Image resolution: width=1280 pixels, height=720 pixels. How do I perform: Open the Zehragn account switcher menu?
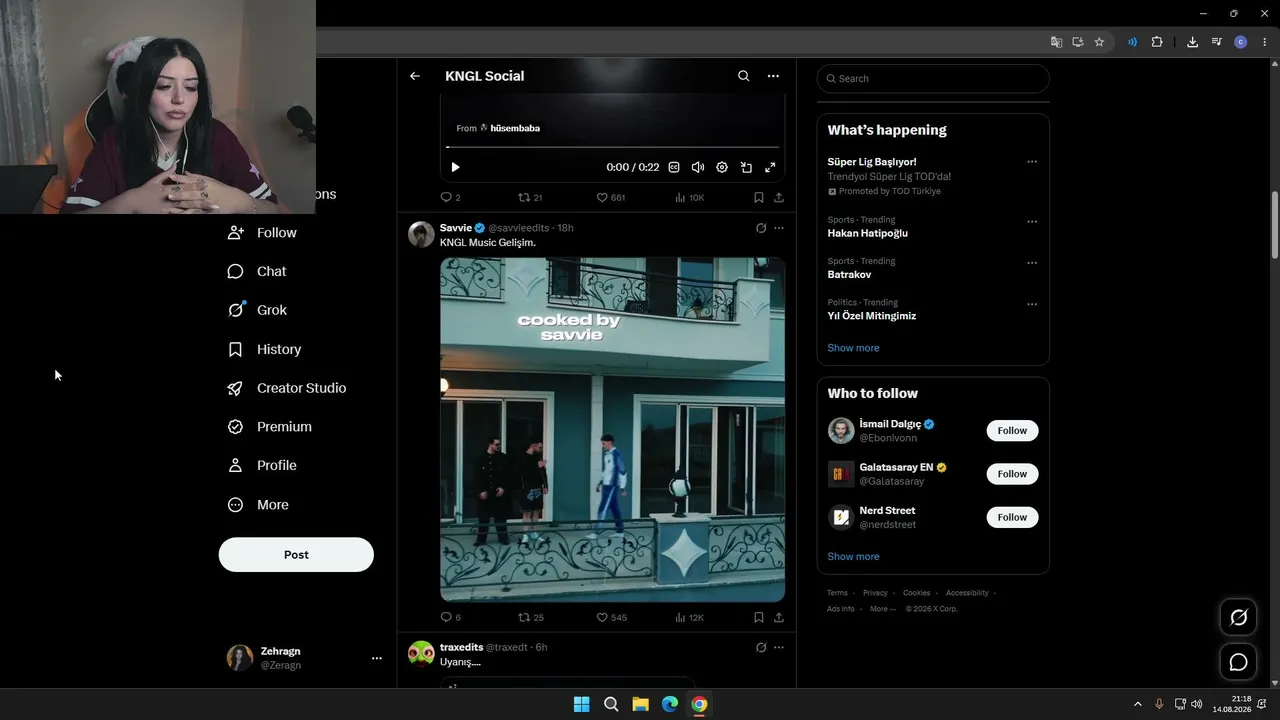click(x=305, y=658)
